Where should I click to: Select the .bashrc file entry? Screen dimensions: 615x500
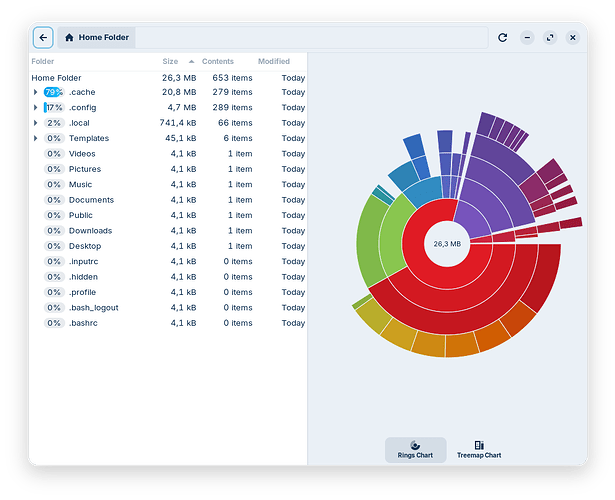pos(82,323)
